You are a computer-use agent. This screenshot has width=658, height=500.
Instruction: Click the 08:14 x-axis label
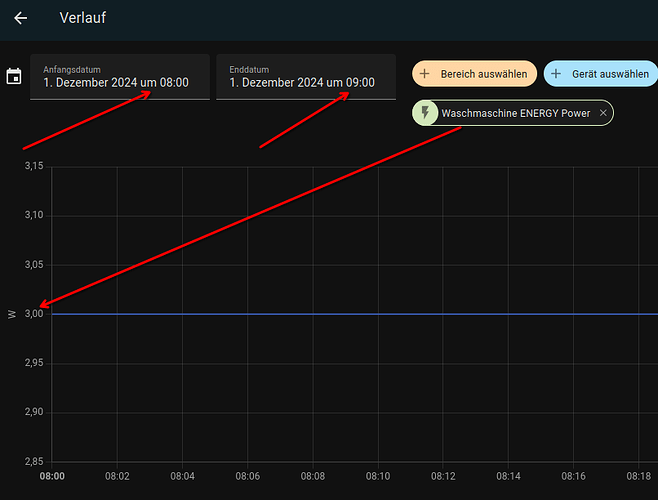[508, 476]
